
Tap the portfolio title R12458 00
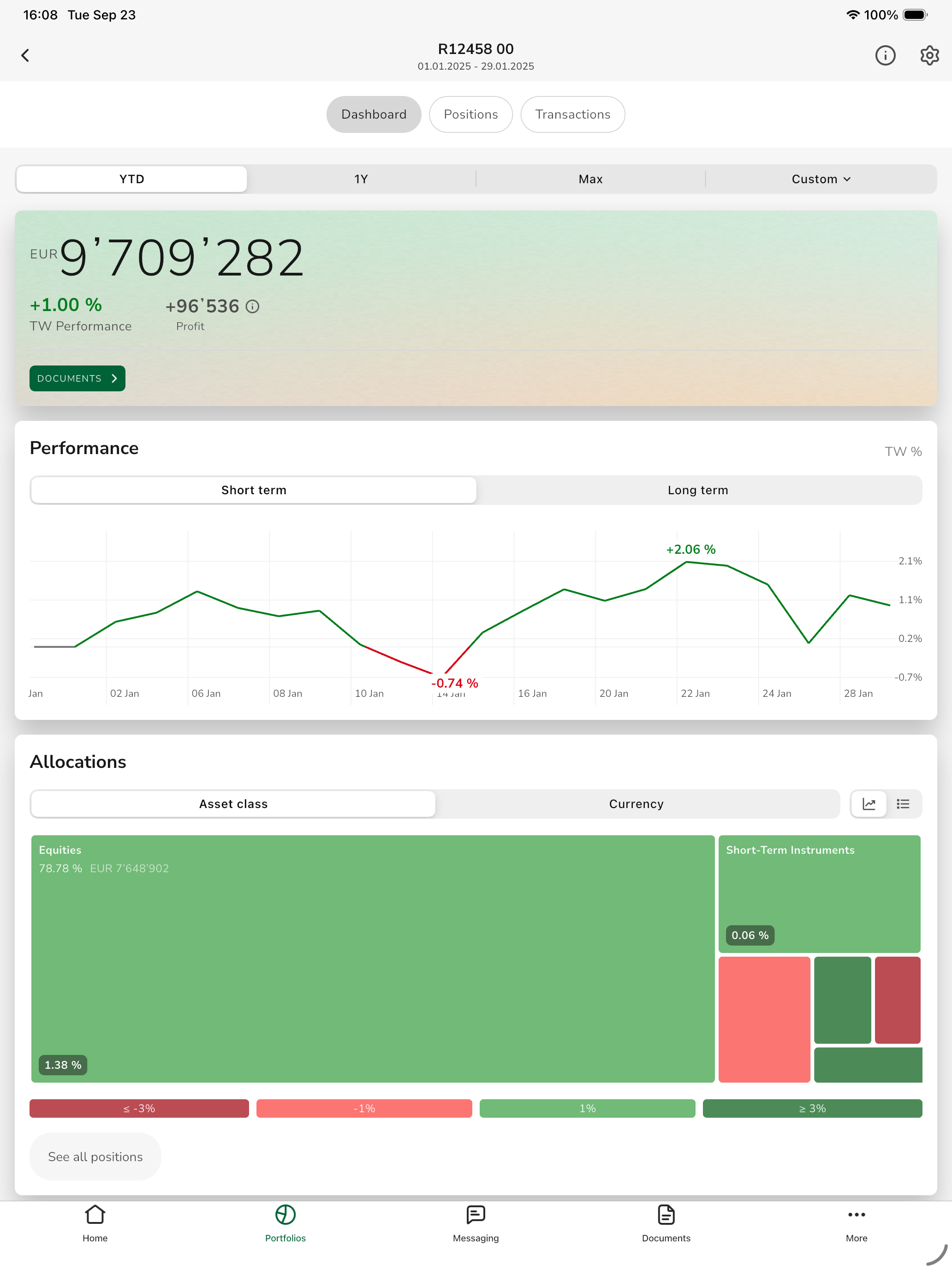coord(476,49)
